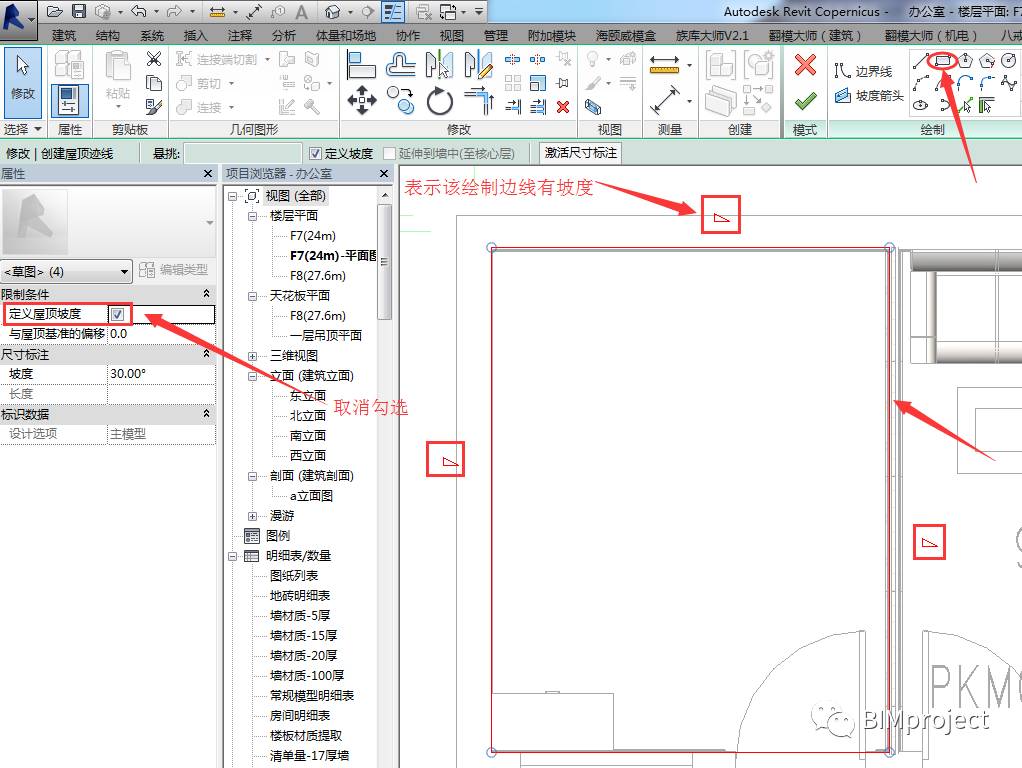
Task: Click the Open folder icon in quick access
Action: click(x=55, y=11)
